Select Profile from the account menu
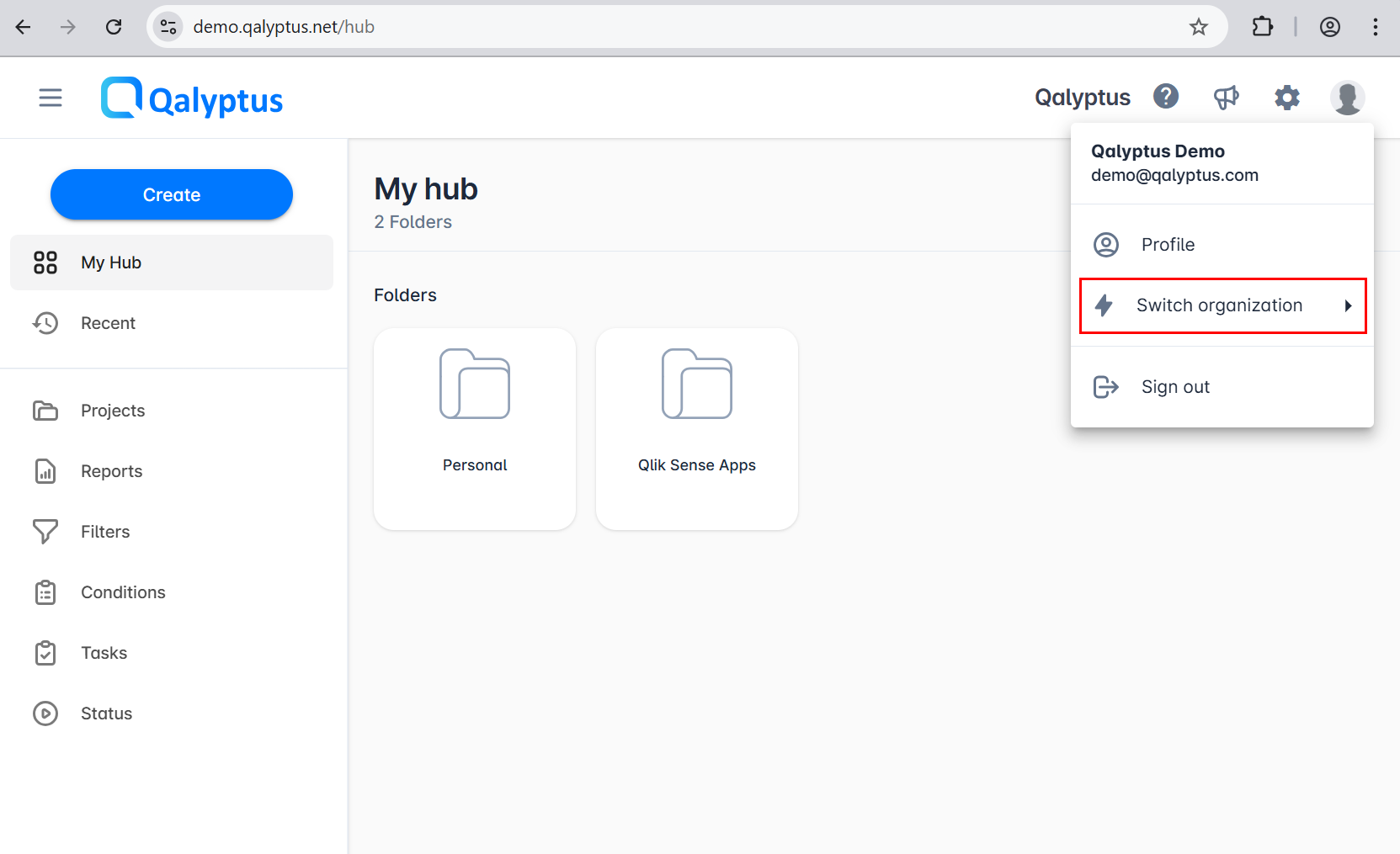The image size is (1400, 854). tap(1168, 244)
